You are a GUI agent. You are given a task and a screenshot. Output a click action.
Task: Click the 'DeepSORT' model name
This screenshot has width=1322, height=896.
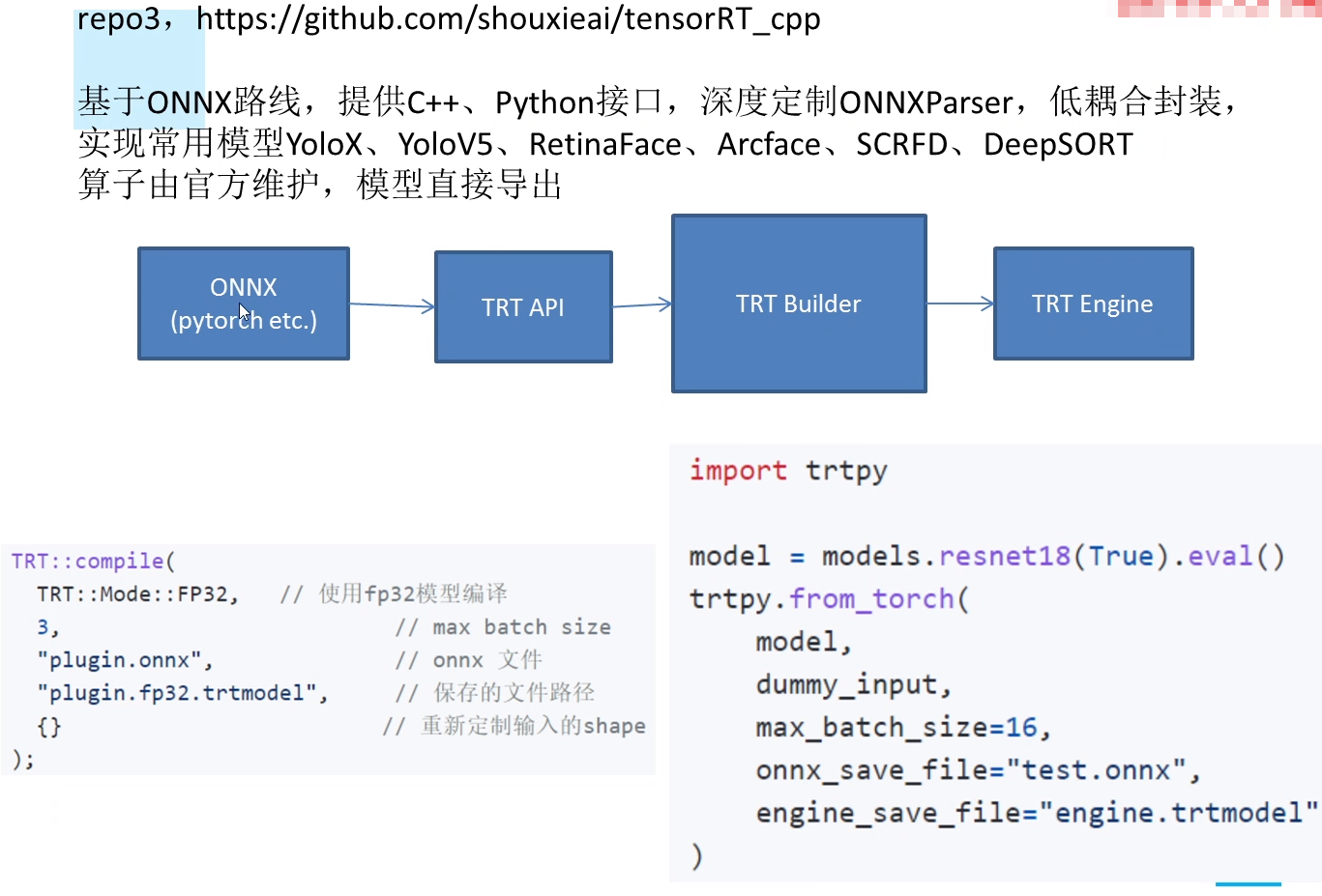pos(1058,144)
